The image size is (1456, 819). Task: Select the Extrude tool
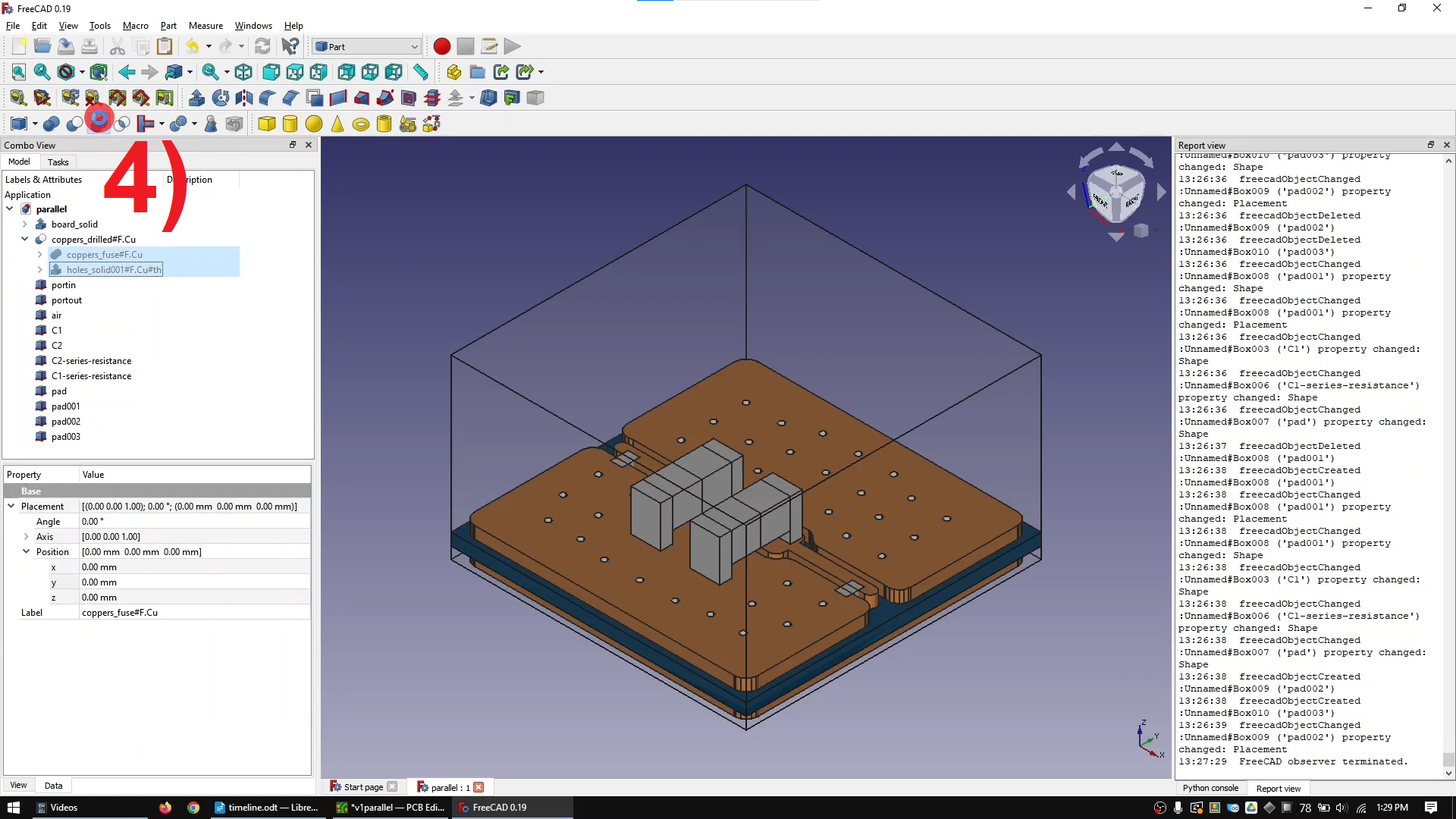click(x=196, y=97)
